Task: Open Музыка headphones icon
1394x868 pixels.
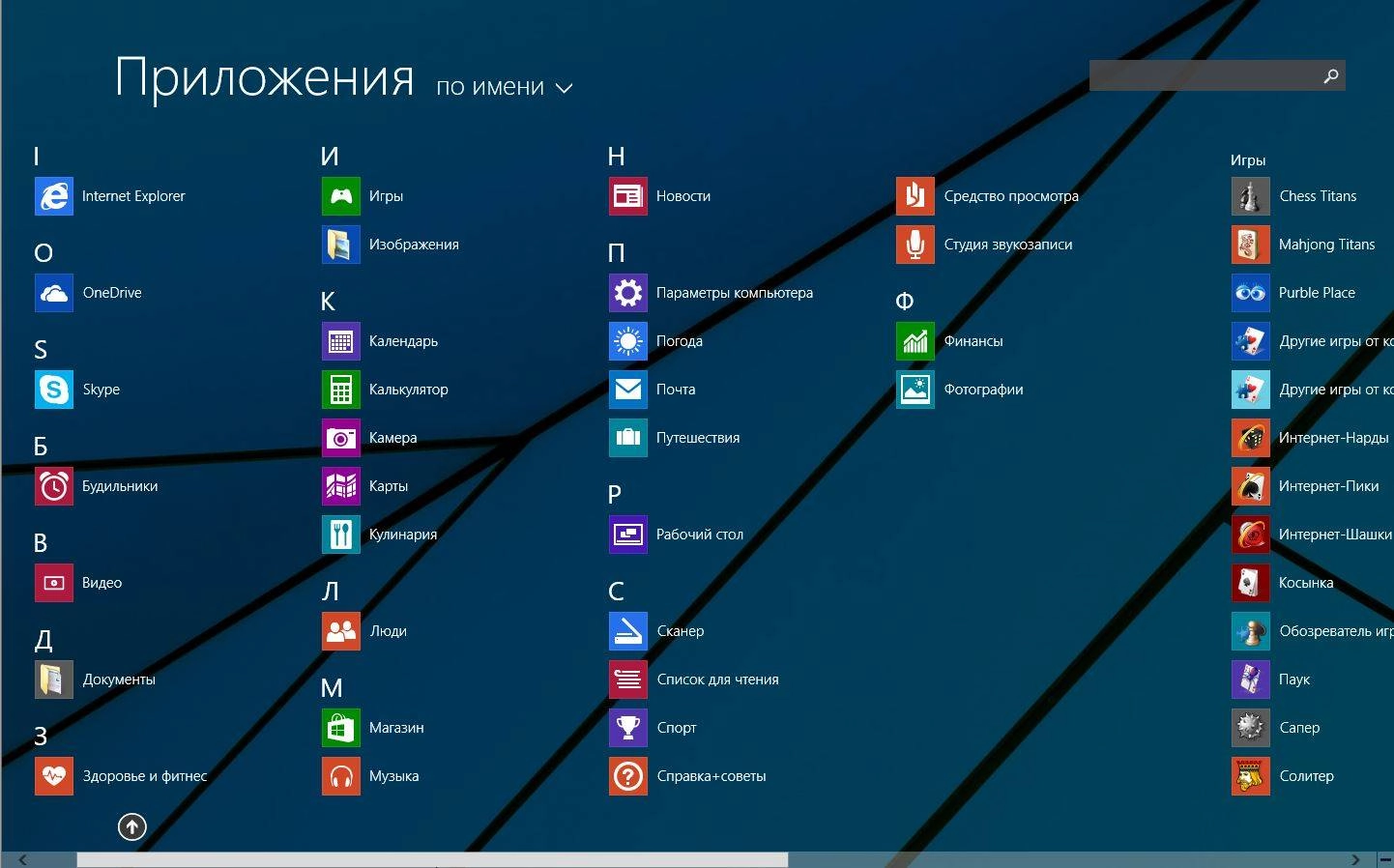Action: pos(341,776)
